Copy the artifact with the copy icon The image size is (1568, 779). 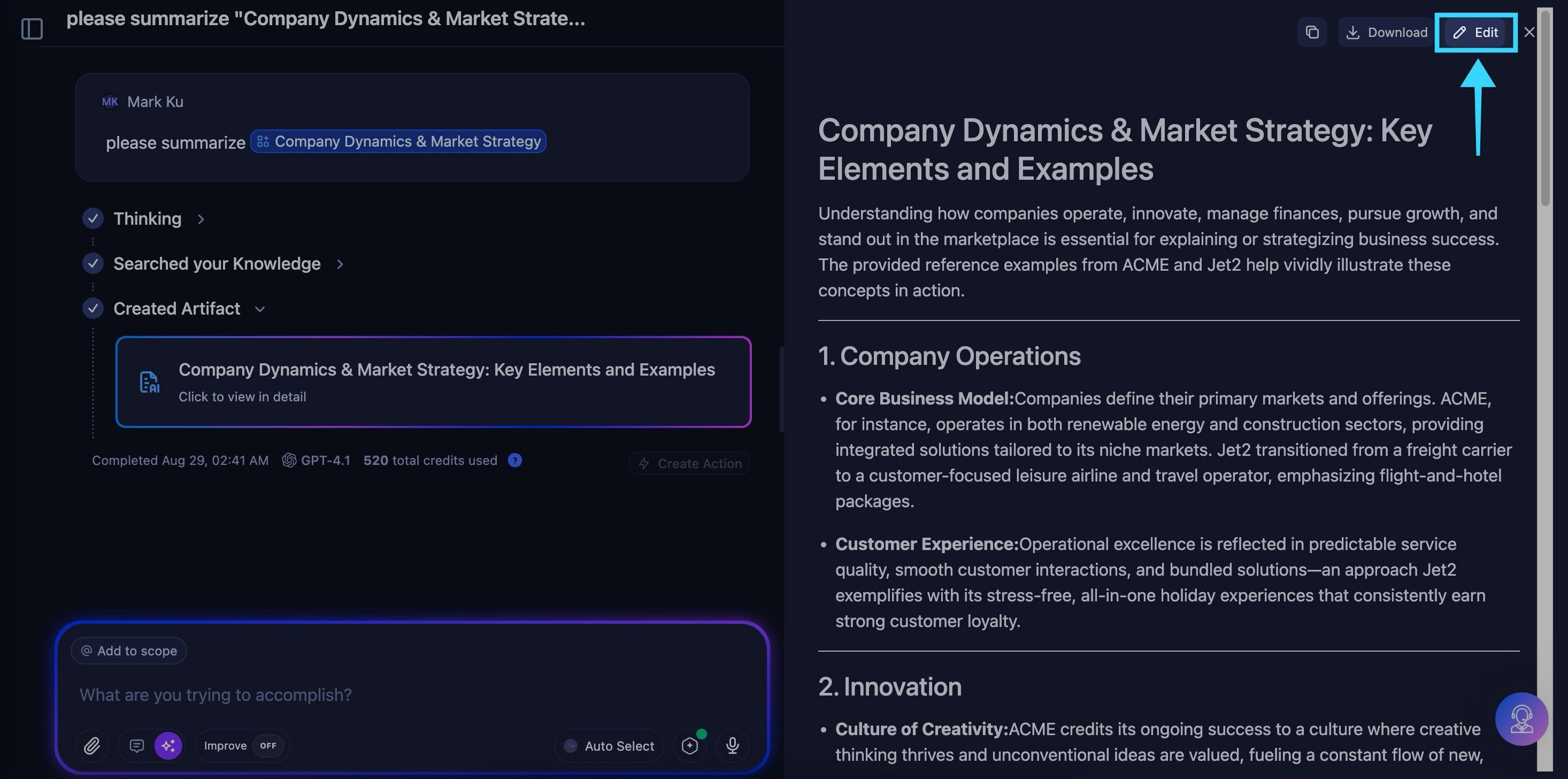pyautogui.click(x=1312, y=32)
